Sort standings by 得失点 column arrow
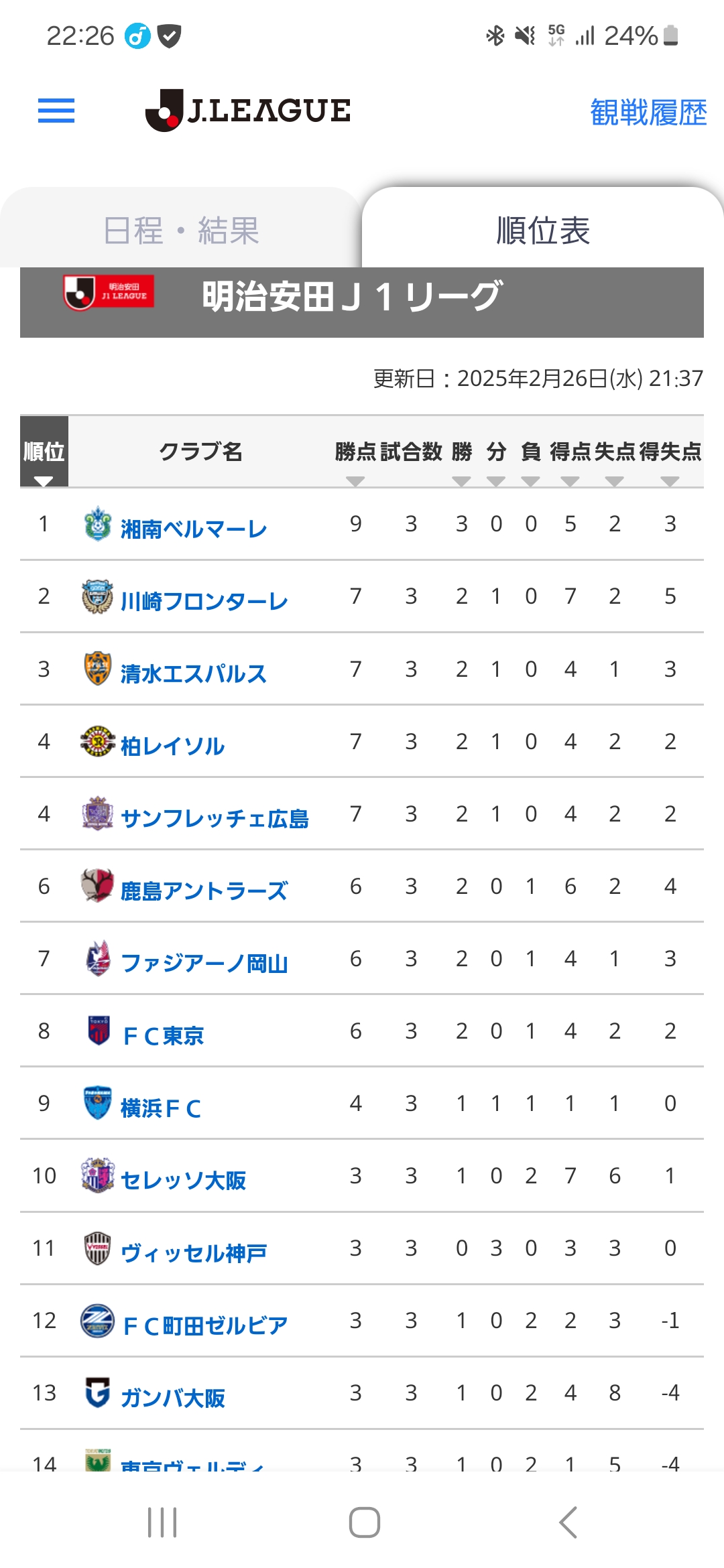Image resolution: width=724 pixels, height=1568 pixels. (670, 481)
